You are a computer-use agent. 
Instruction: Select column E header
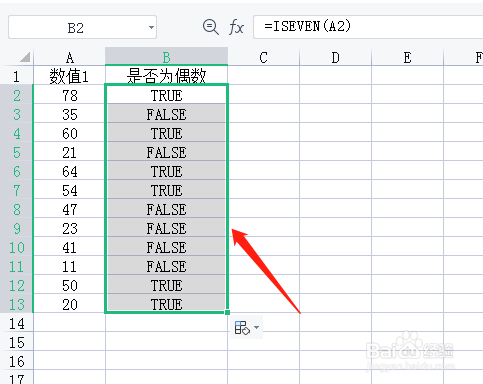click(407, 57)
